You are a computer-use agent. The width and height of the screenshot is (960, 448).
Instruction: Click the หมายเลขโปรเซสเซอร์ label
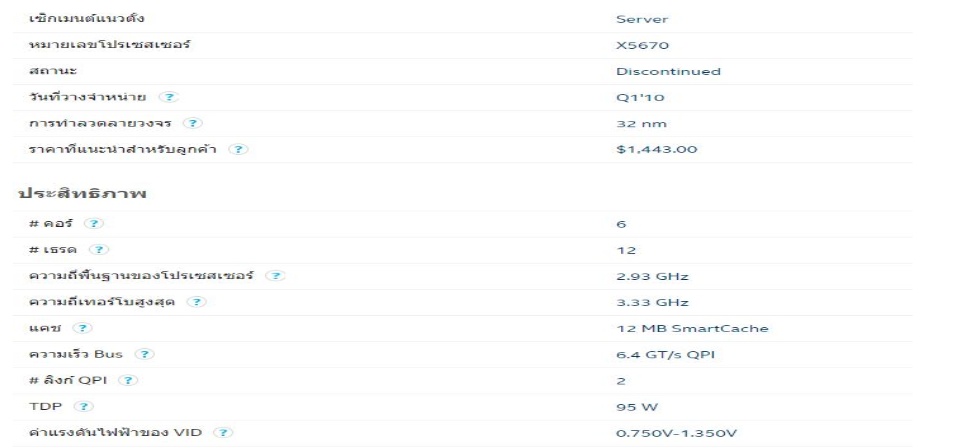point(109,45)
